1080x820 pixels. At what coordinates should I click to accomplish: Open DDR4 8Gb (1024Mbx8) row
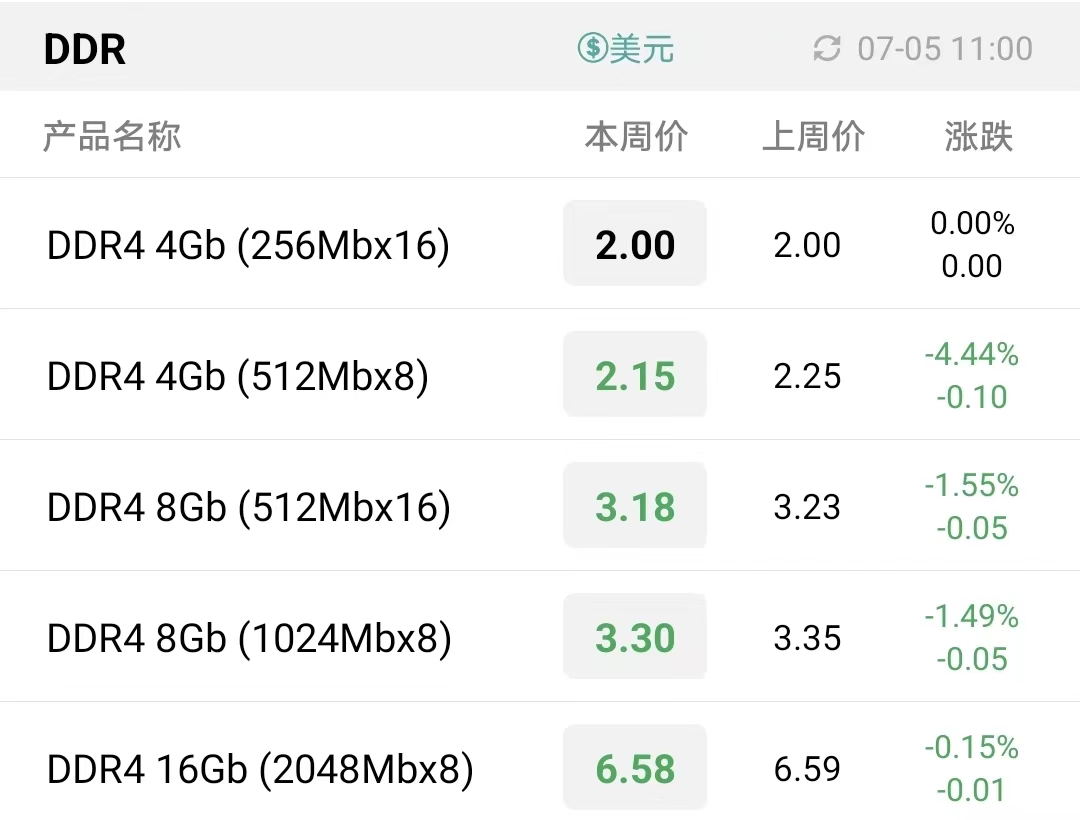pyautogui.click(x=540, y=636)
